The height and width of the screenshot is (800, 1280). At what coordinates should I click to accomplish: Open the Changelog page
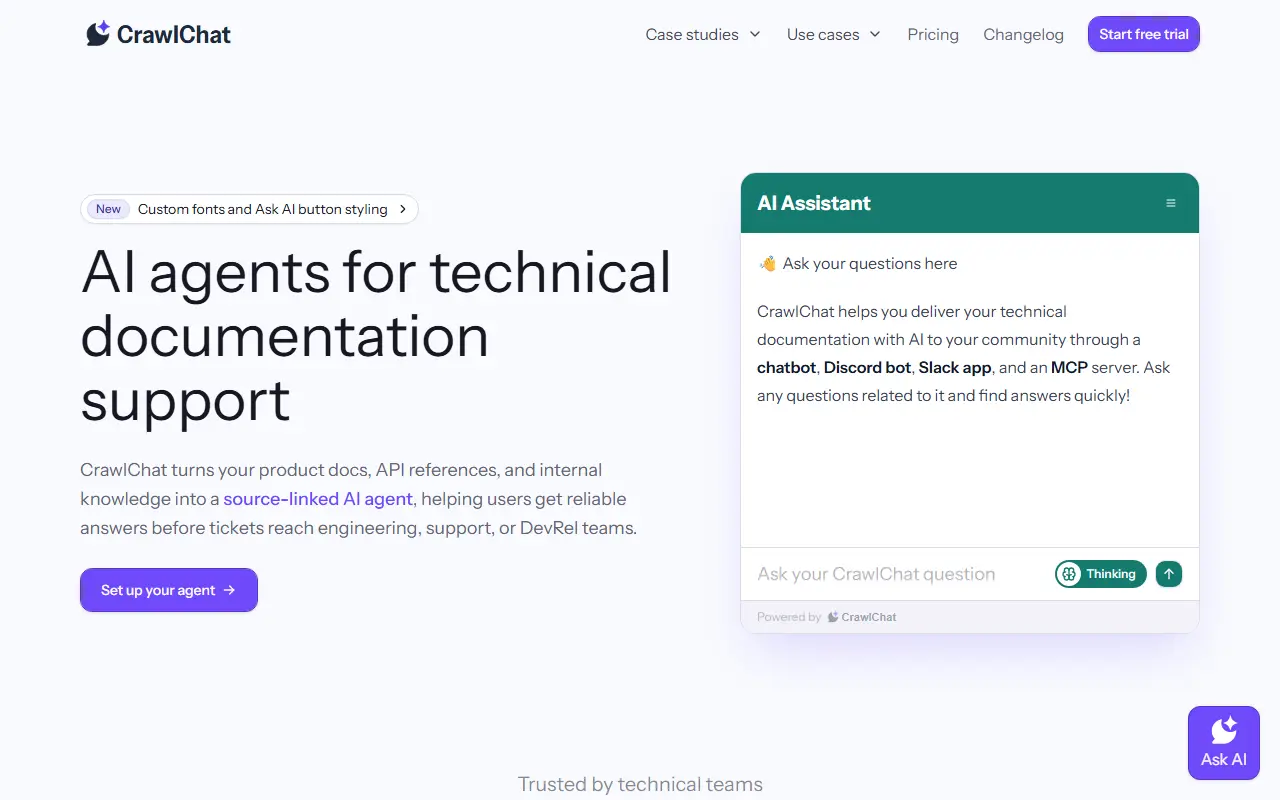pos(1023,34)
